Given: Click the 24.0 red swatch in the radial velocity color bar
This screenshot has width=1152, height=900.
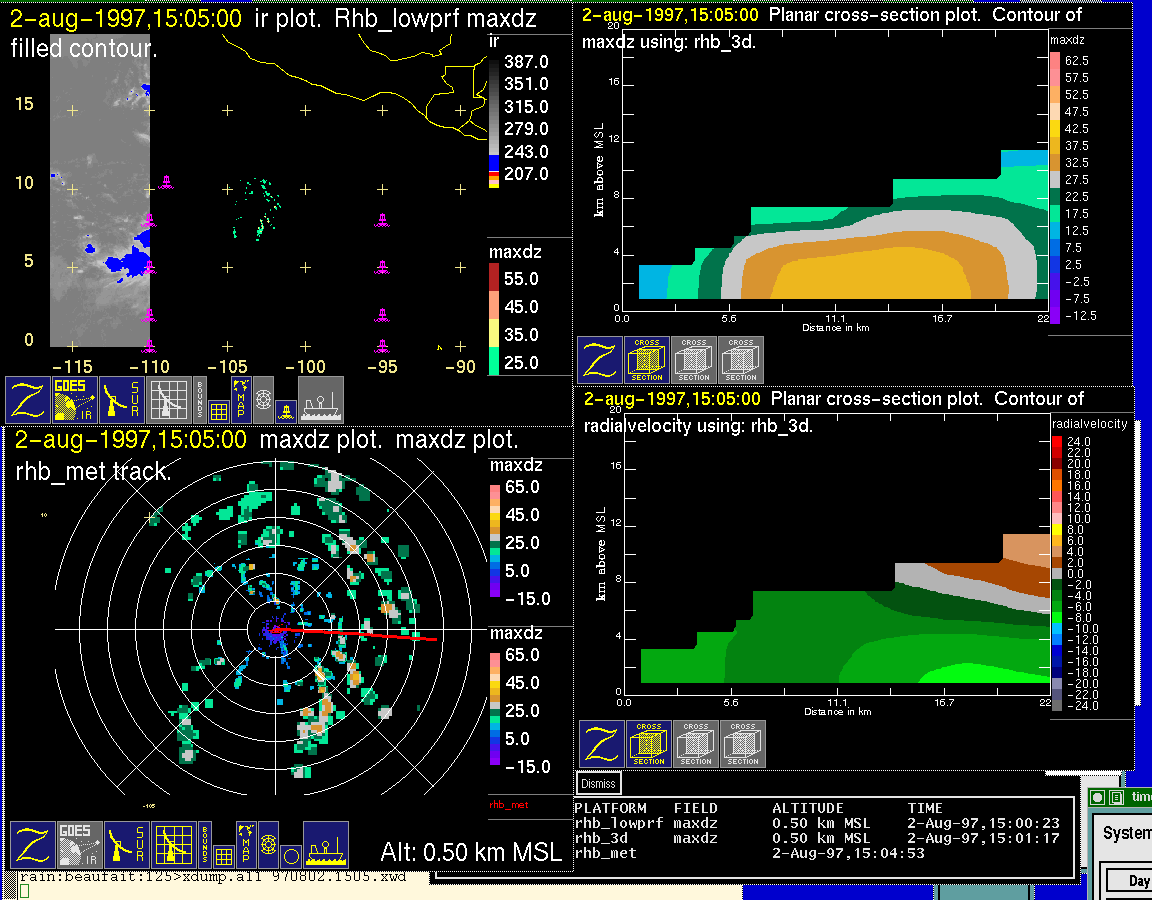Looking at the screenshot, I should pos(1057,441).
